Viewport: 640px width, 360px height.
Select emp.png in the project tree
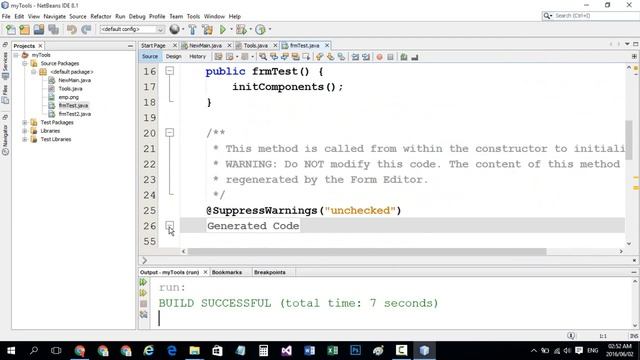pos(69,97)
